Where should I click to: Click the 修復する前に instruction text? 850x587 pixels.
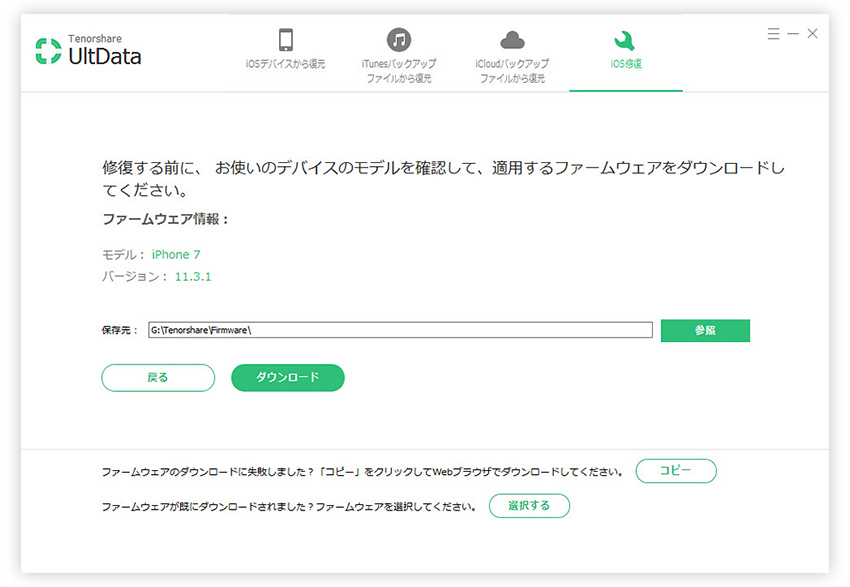pyautogui.click(x=443, y=179)
